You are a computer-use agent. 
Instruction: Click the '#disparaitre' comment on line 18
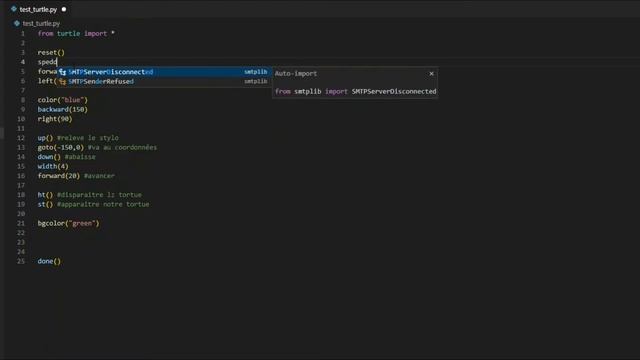coord(99,195)
